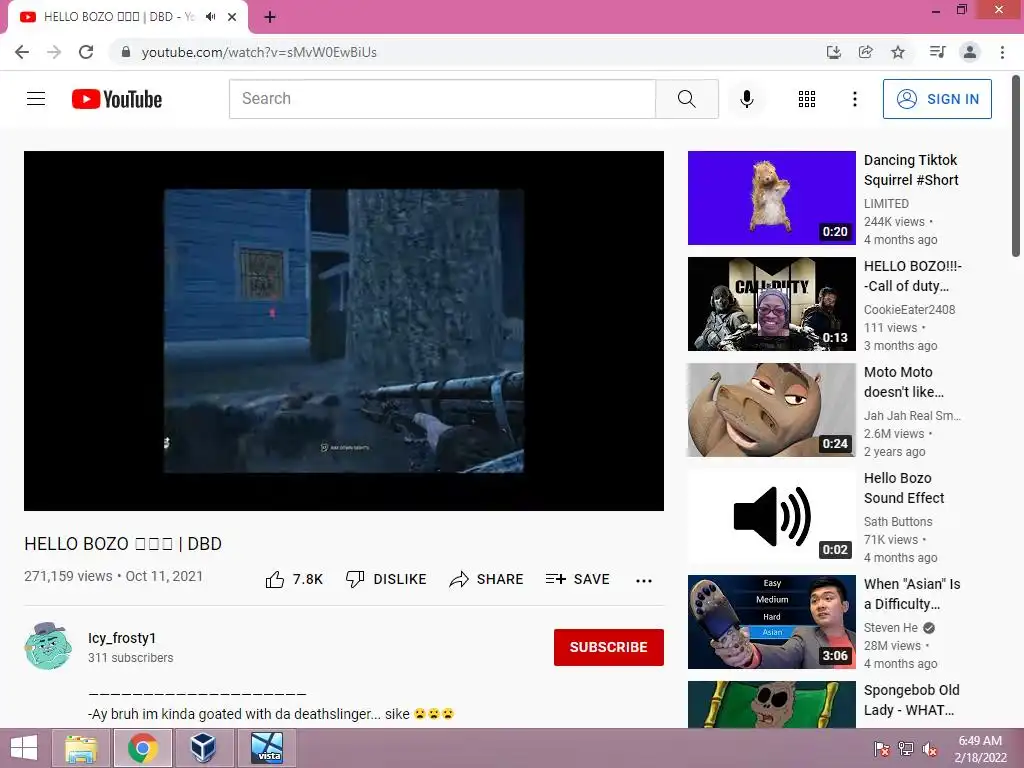The image size is (1024, 768).
Task: Click the SIGN IN button
Action: [x=937, y=99]
